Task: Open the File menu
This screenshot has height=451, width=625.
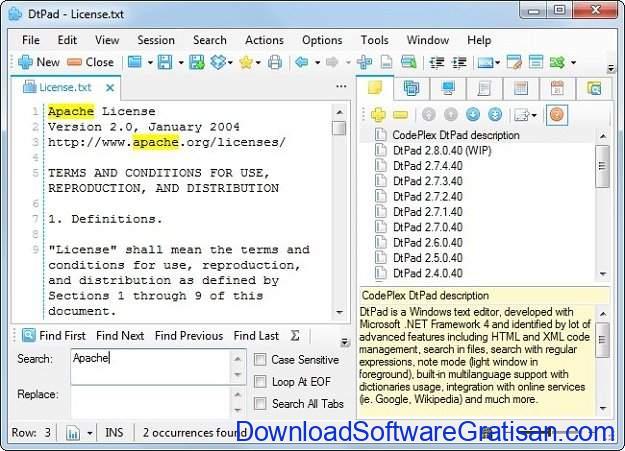Action: (31, 40)
